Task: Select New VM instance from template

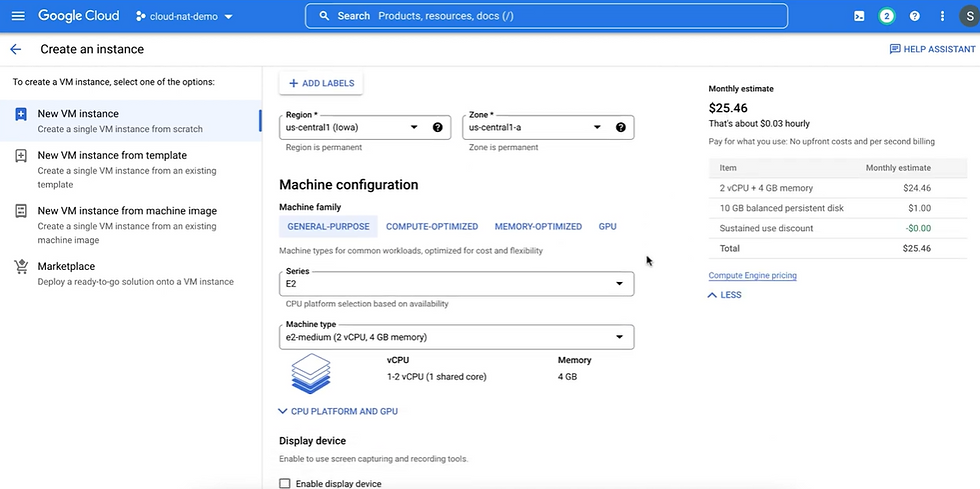Action: click(x=131, y=169)
